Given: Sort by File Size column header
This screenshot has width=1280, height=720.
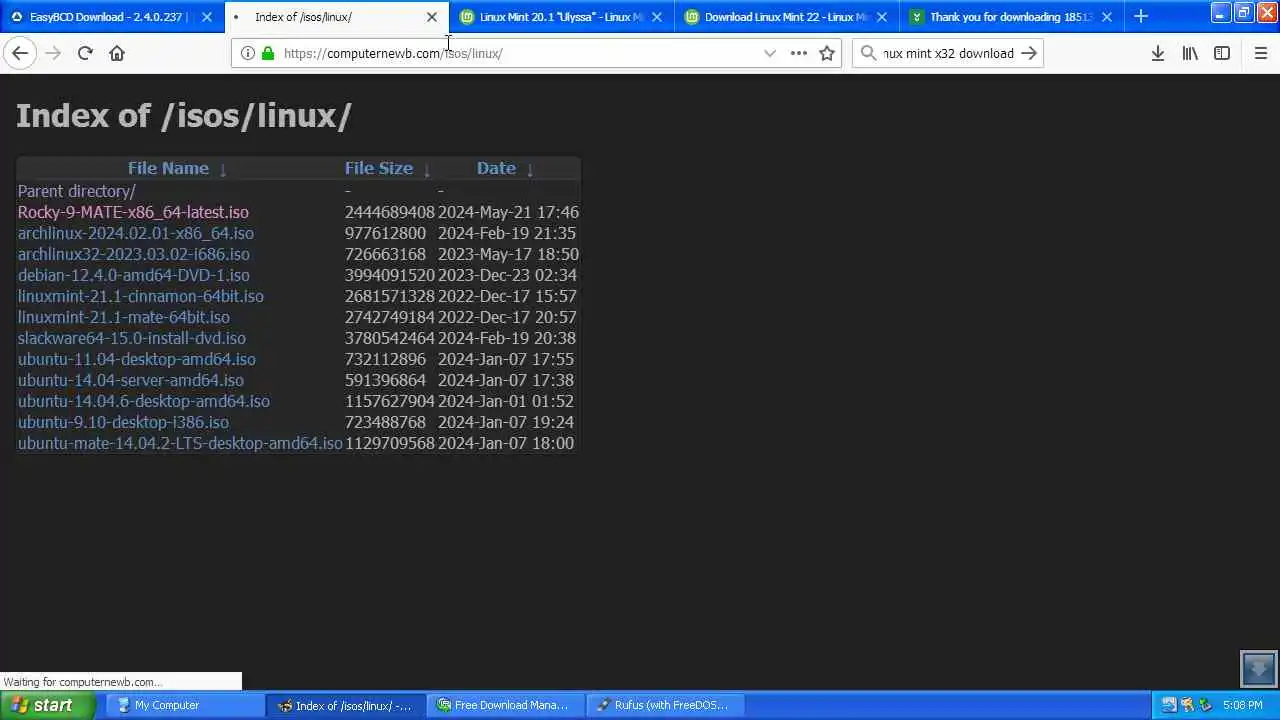Looking at the screenshot, I should point(379,168).
